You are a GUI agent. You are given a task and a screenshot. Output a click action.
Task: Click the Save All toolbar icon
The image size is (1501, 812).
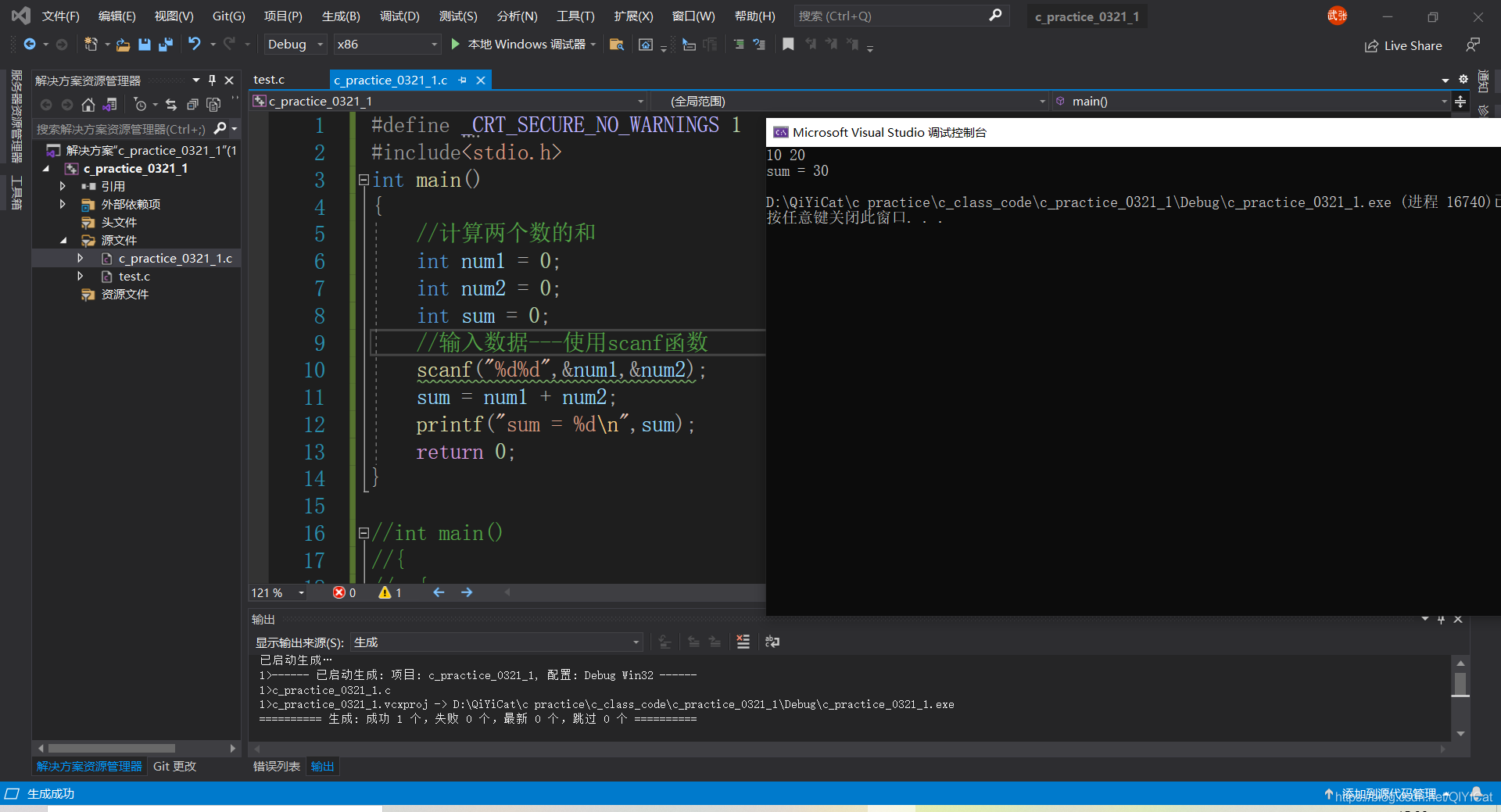tap(166, 45)
